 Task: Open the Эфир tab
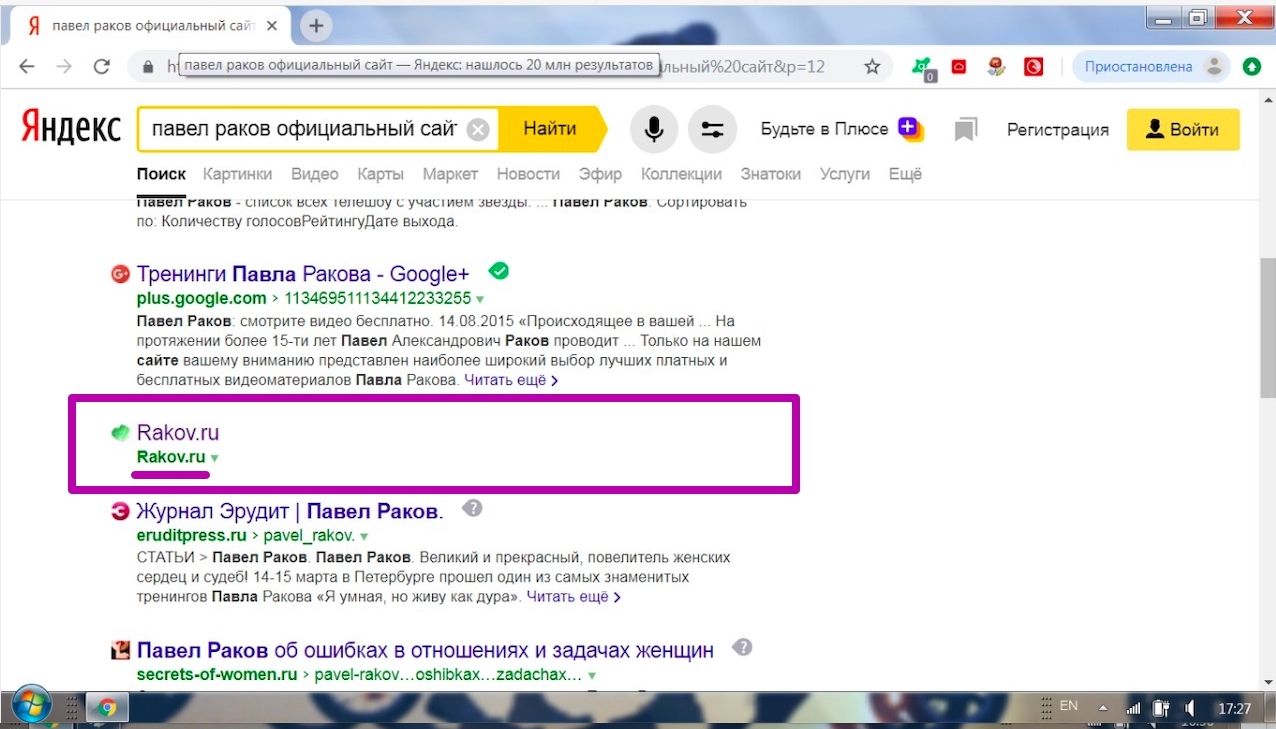600,174
